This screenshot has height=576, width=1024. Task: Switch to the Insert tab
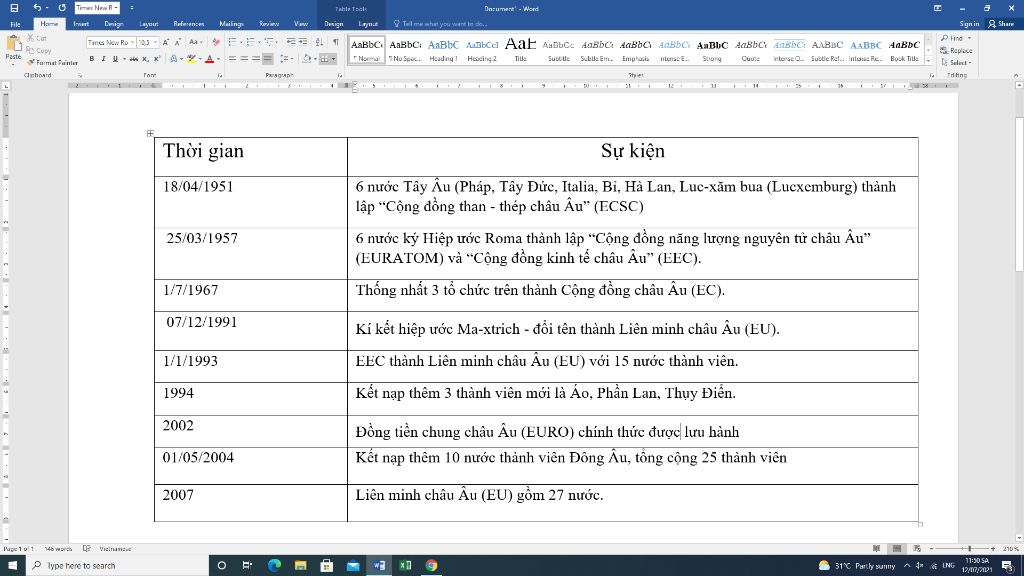pyautogui.click(x=81, y=24)
